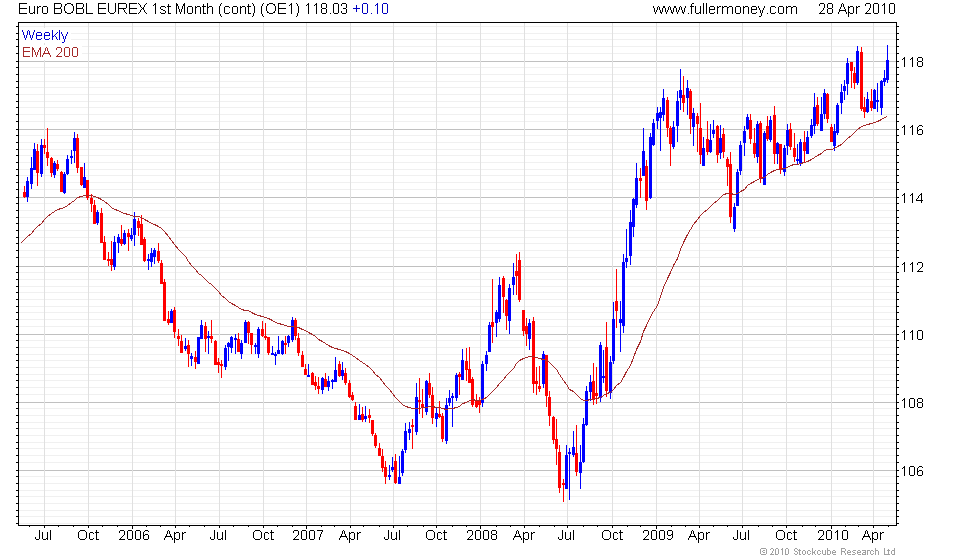Click the www.fullermoney.com text
The image size is (980, 560).
coord(725,9)
